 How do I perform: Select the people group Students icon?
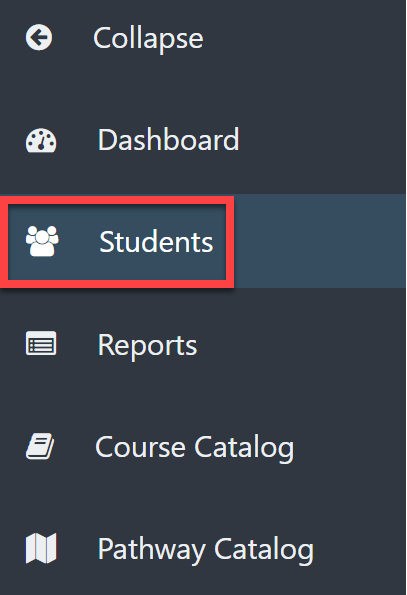(42, 241)
